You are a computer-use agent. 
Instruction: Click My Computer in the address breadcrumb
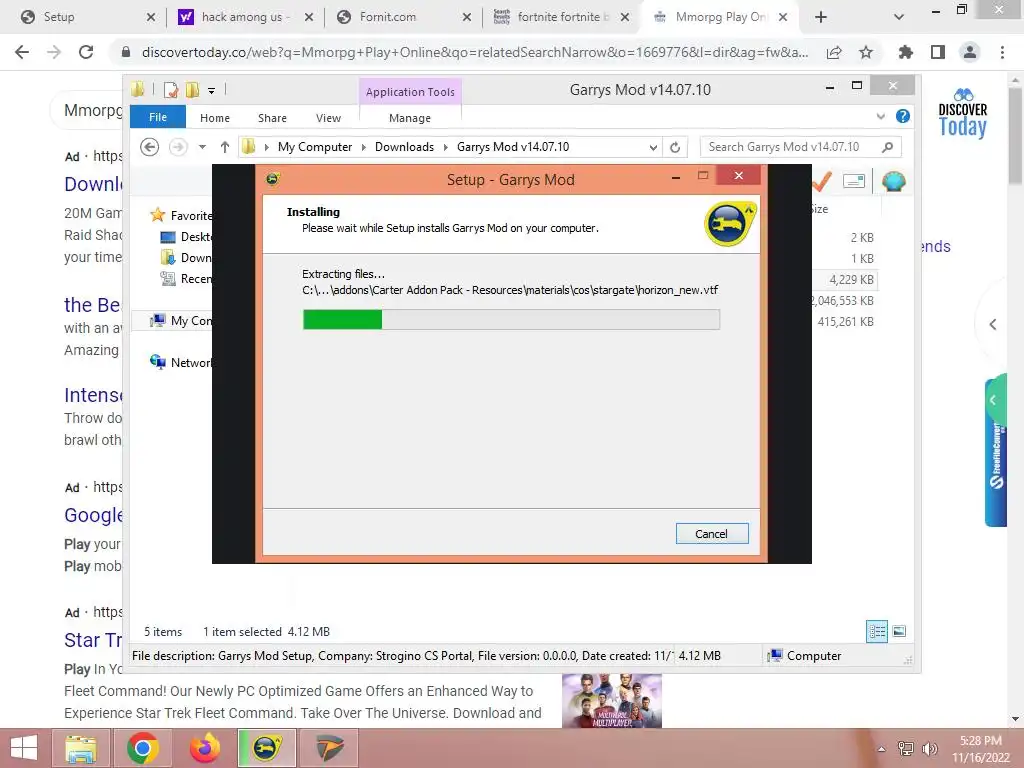[315, 147]
